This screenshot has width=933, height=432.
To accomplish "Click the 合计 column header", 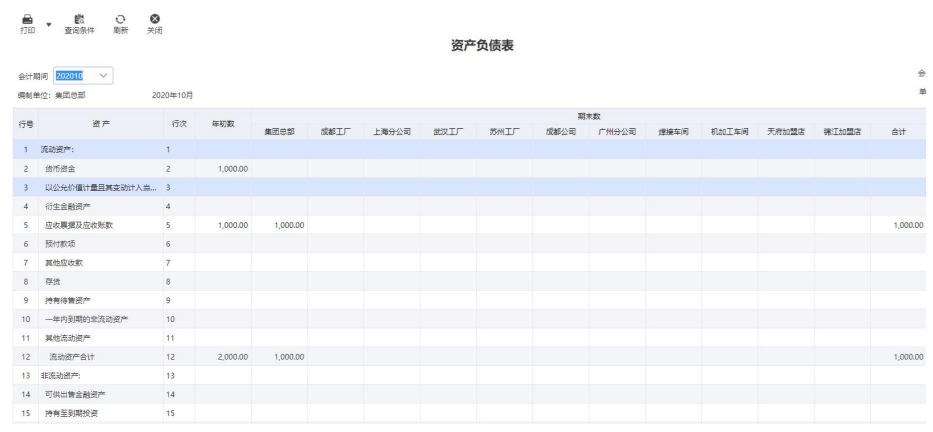I will point(898,131).
